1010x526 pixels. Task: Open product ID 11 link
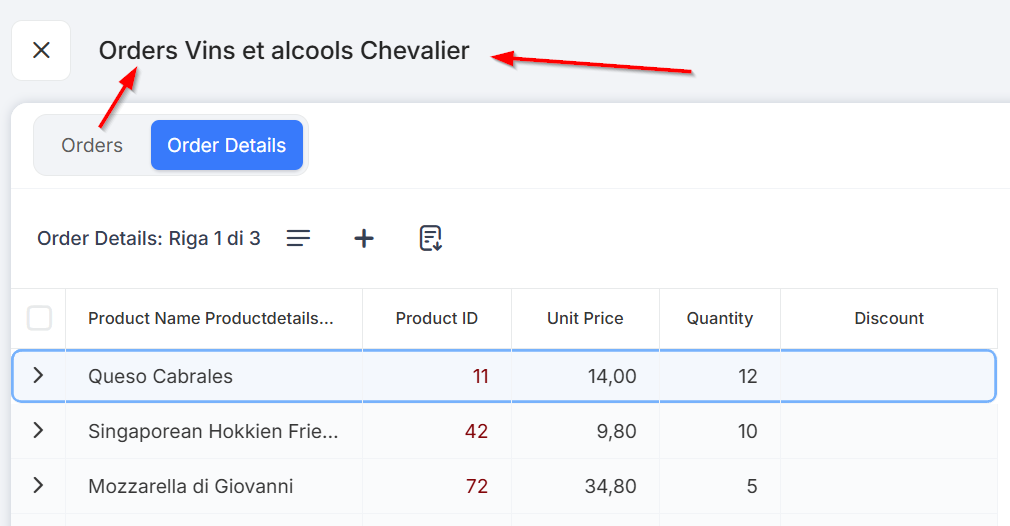480,376
